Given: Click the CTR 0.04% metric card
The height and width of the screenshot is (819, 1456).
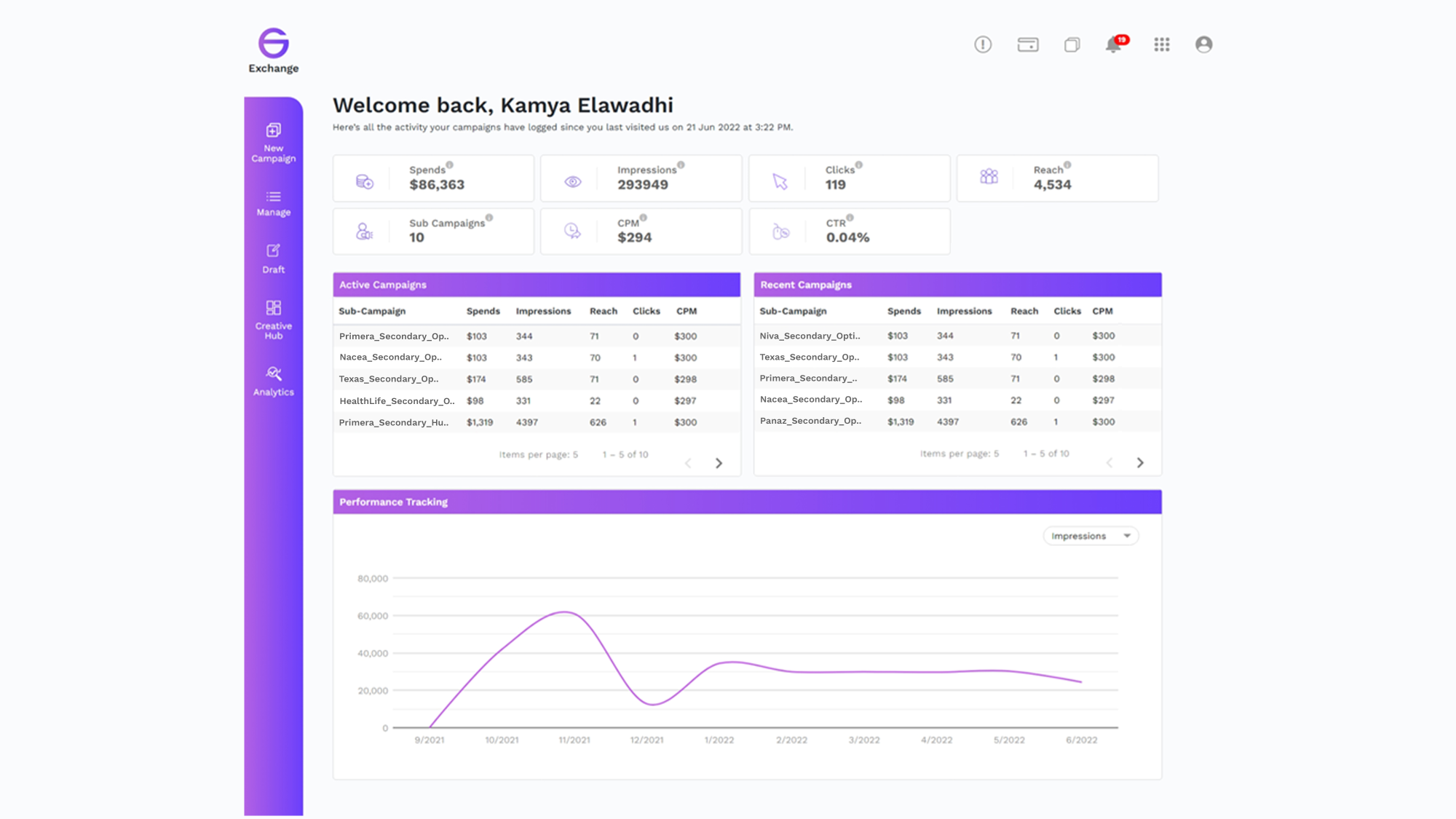Looking at the screenshot, I should pyautogui.click(x=849, y=231).
